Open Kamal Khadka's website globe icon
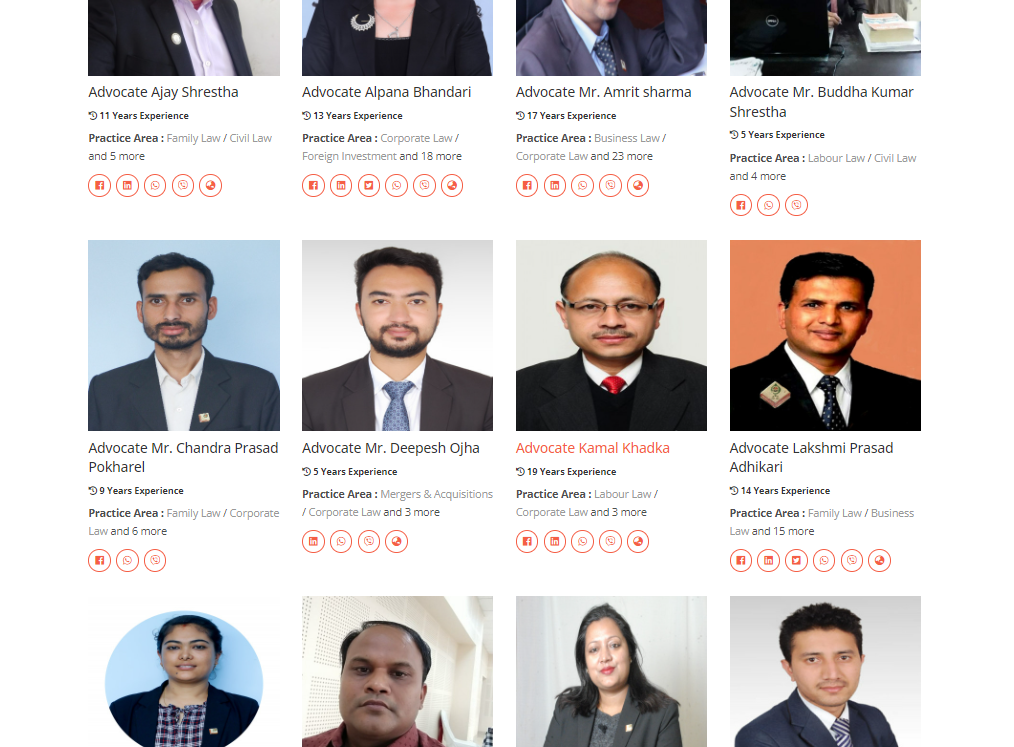 (x=638, y=541)
